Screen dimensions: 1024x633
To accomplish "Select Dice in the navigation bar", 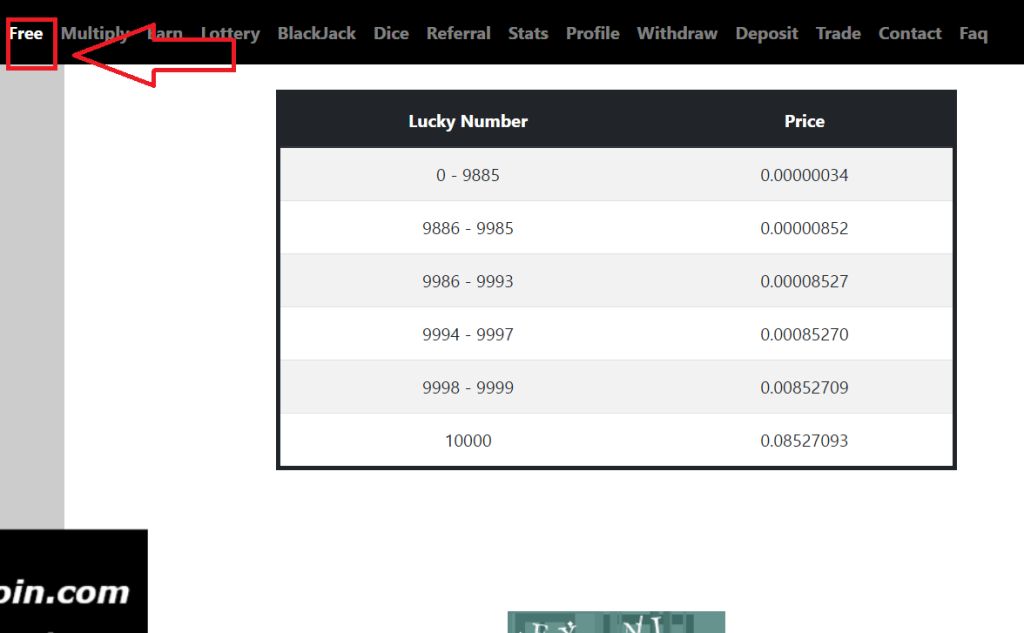I will [391, 33].
